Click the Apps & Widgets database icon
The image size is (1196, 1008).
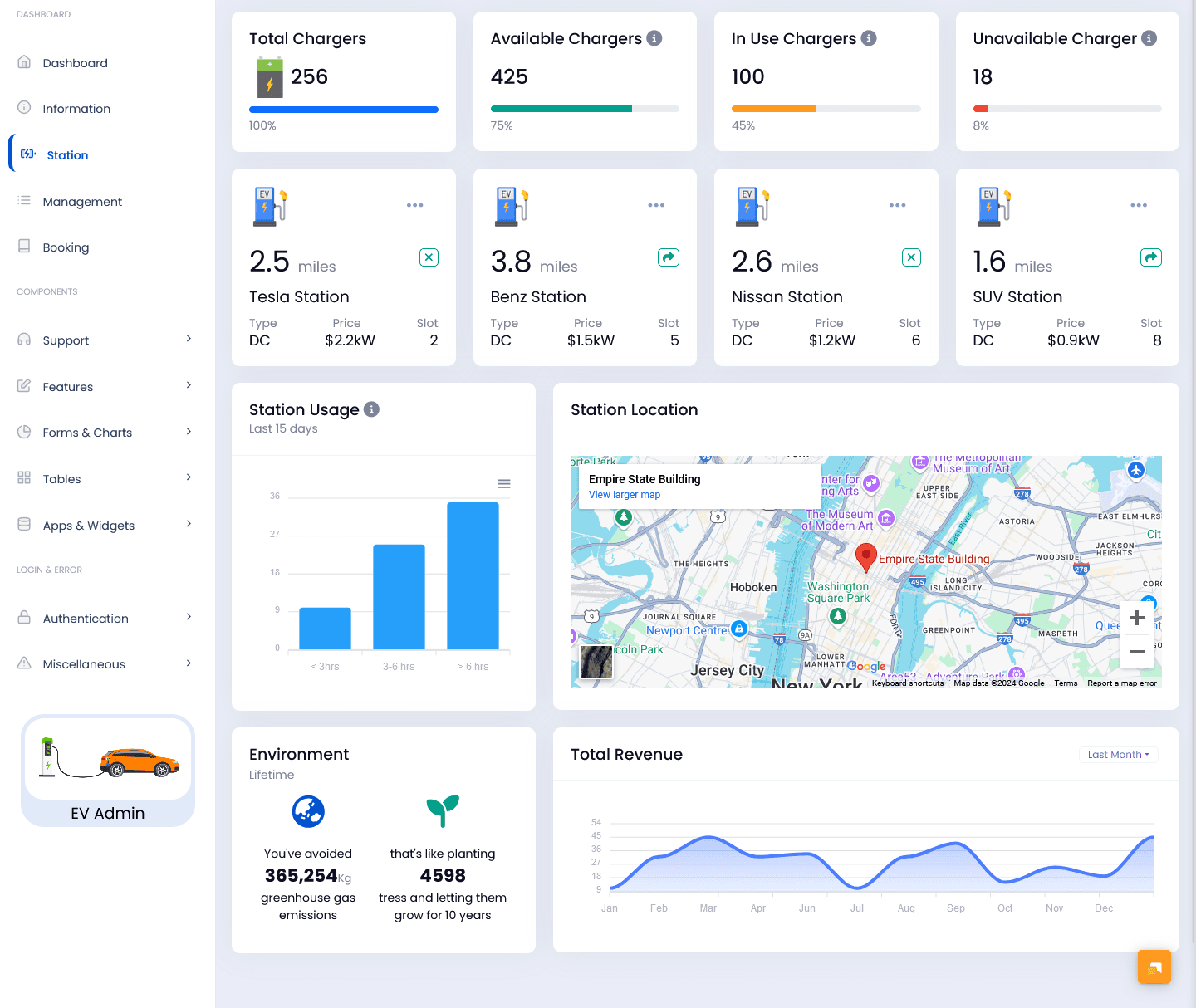coord(24,525)
